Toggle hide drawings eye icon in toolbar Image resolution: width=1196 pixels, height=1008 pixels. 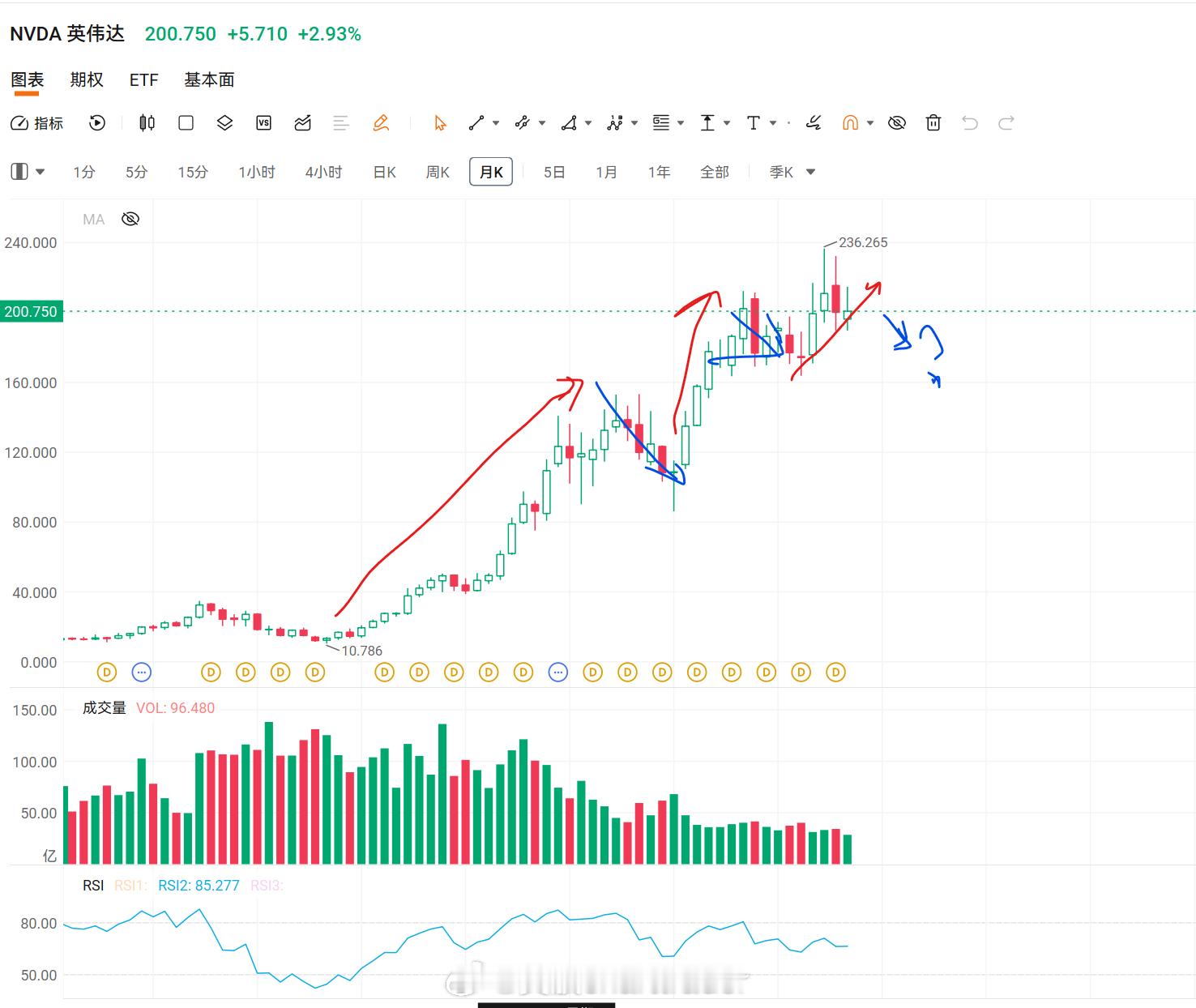[x=897, y=123]
